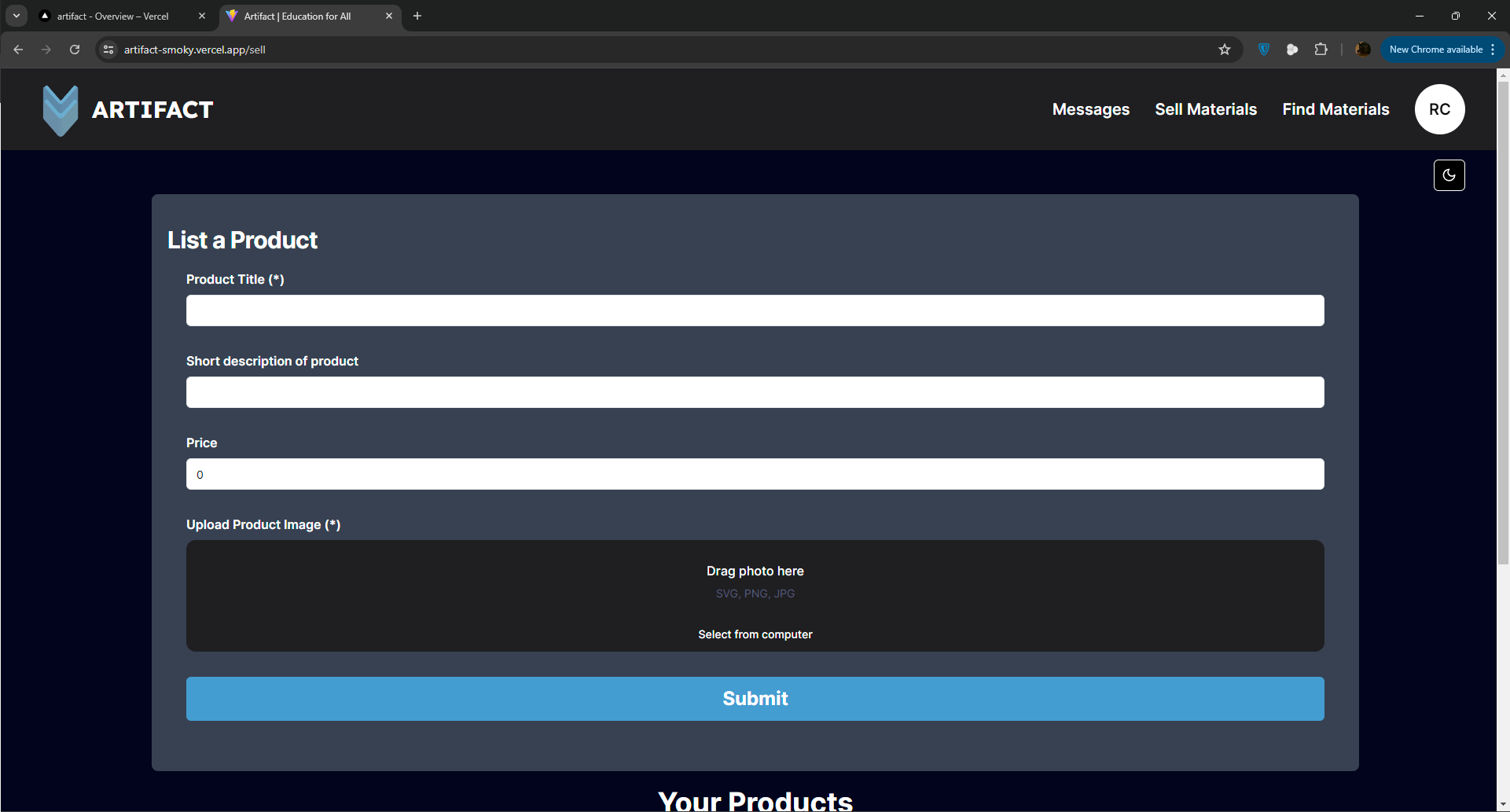Switch to the artifact Overview Vercel tab
The width and height of the screenshot is (1510, 812).
point(123,16)
